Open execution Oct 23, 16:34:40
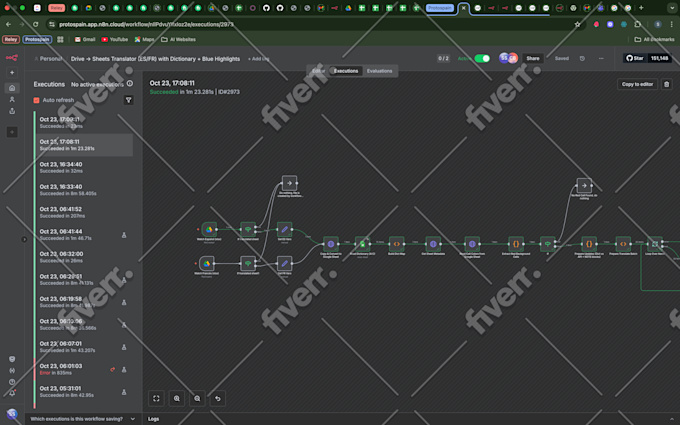680x425 pixels. coord(85,167)
